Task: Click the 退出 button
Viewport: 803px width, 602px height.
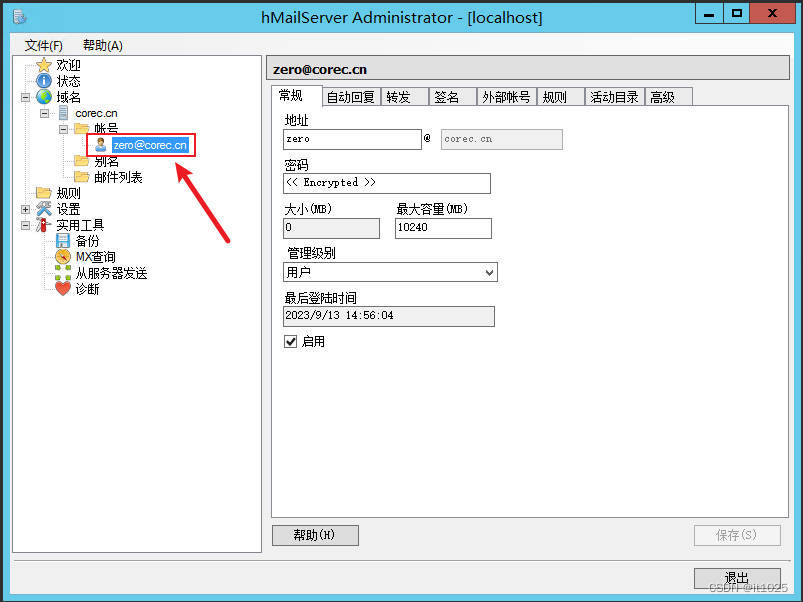Action: click(x=737, y=578)
